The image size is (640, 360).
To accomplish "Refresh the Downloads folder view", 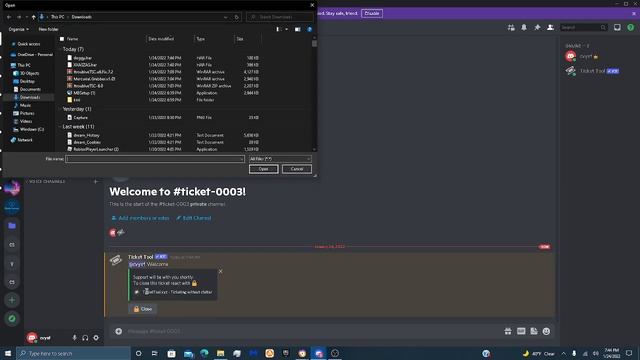I will (x=237, y=17).
